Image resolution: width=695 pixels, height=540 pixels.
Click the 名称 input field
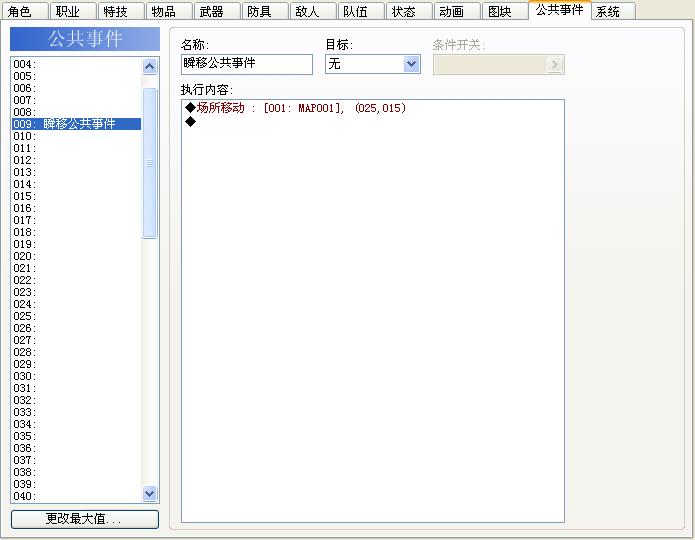pyautogui.click(x=247, y=64)
